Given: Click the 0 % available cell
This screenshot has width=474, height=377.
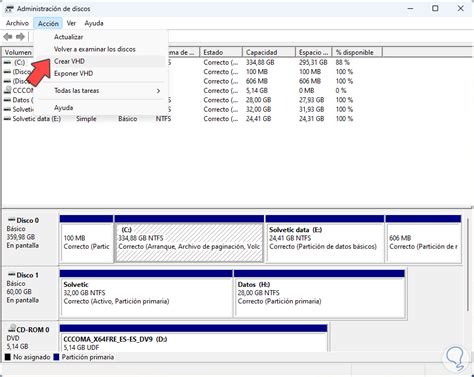Looking at the screenshot, I should click(341, 90).
